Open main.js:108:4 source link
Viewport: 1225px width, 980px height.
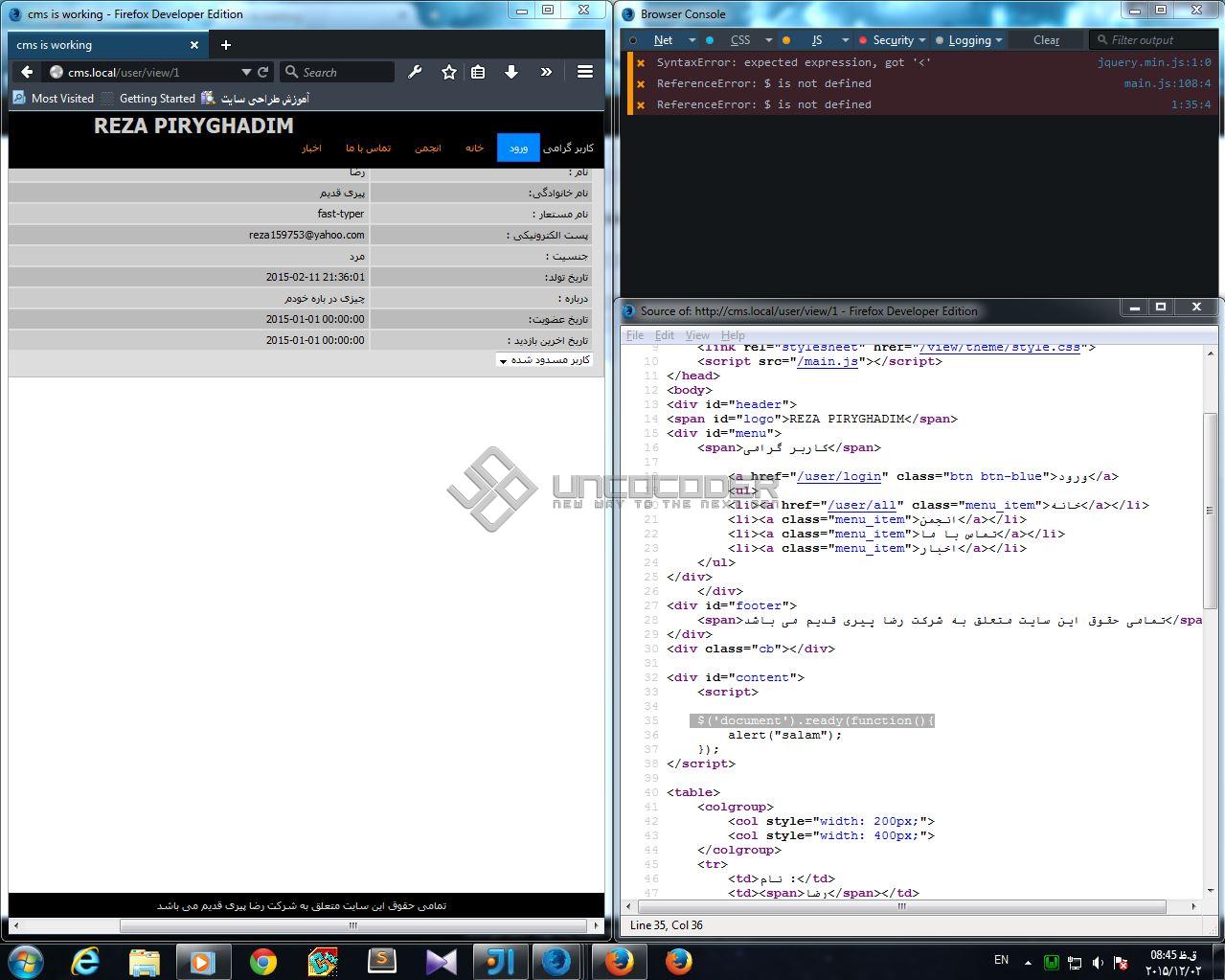point(1168,83)
